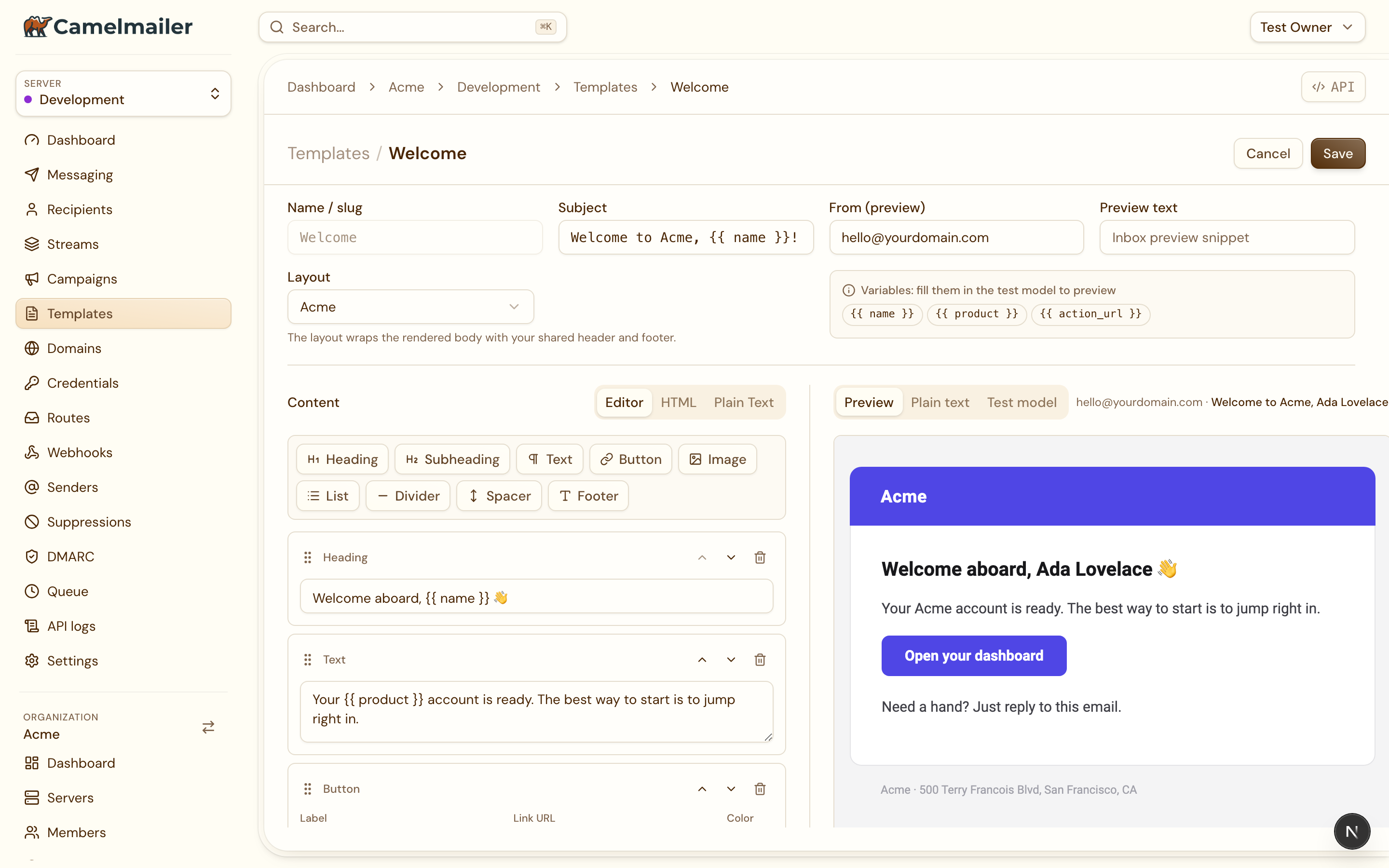Open server Settings from the sidebar
1389x868 pixels.
(123, 661)
